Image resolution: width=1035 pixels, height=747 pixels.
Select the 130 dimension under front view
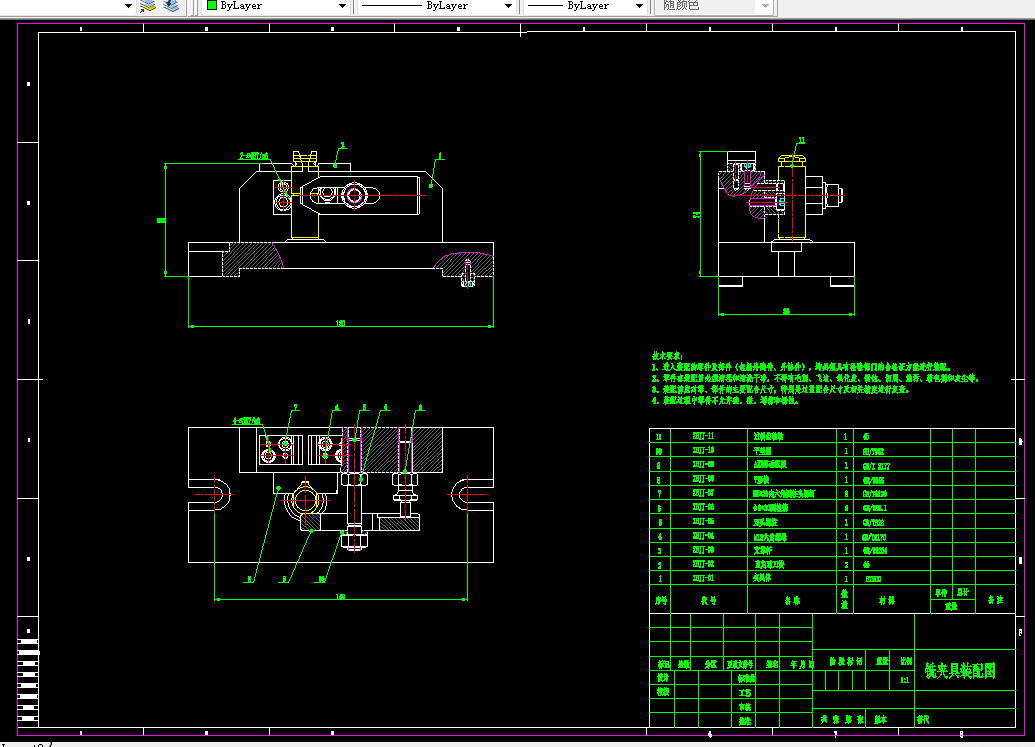(x=341, y=323)
